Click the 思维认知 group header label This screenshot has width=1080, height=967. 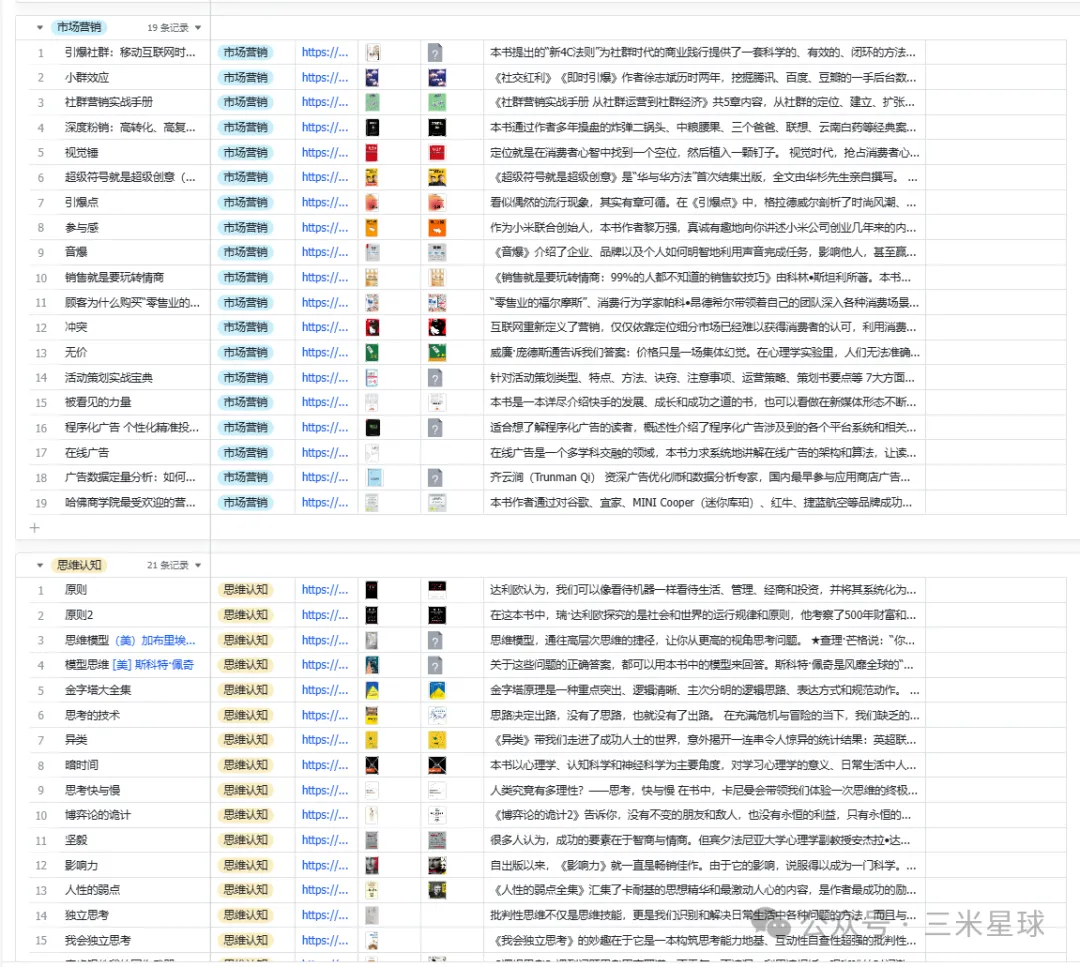coord(76,565)
